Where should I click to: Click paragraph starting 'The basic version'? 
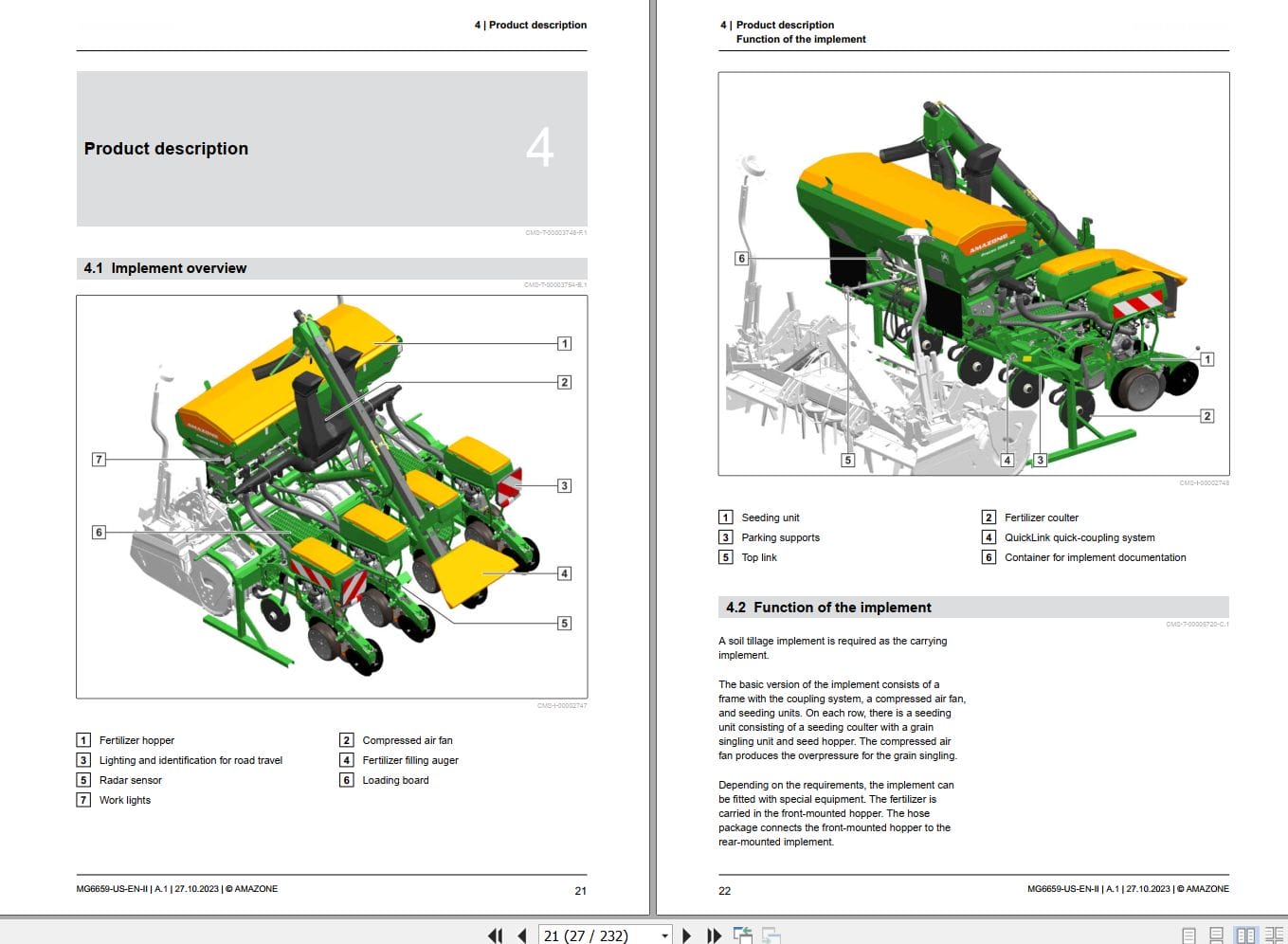[x=843, y=720]
